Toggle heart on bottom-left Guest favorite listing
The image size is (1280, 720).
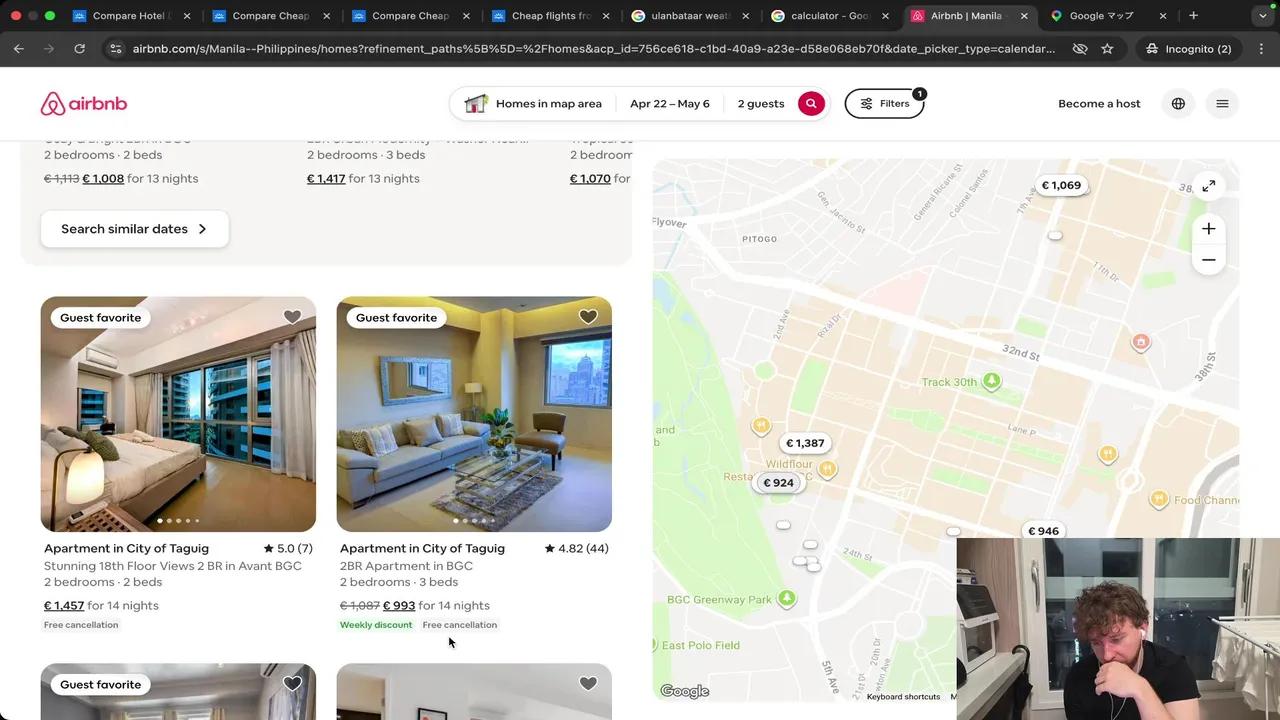292,684
